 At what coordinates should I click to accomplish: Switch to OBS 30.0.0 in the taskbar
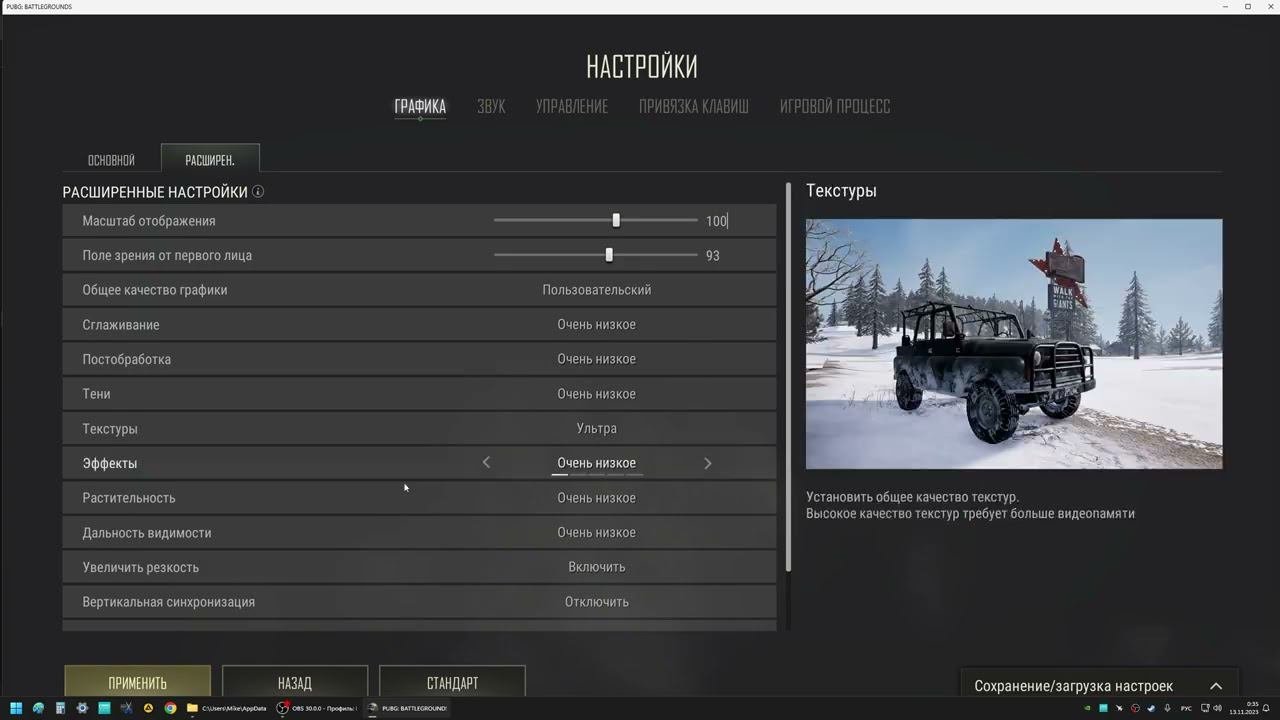point(318,708)
